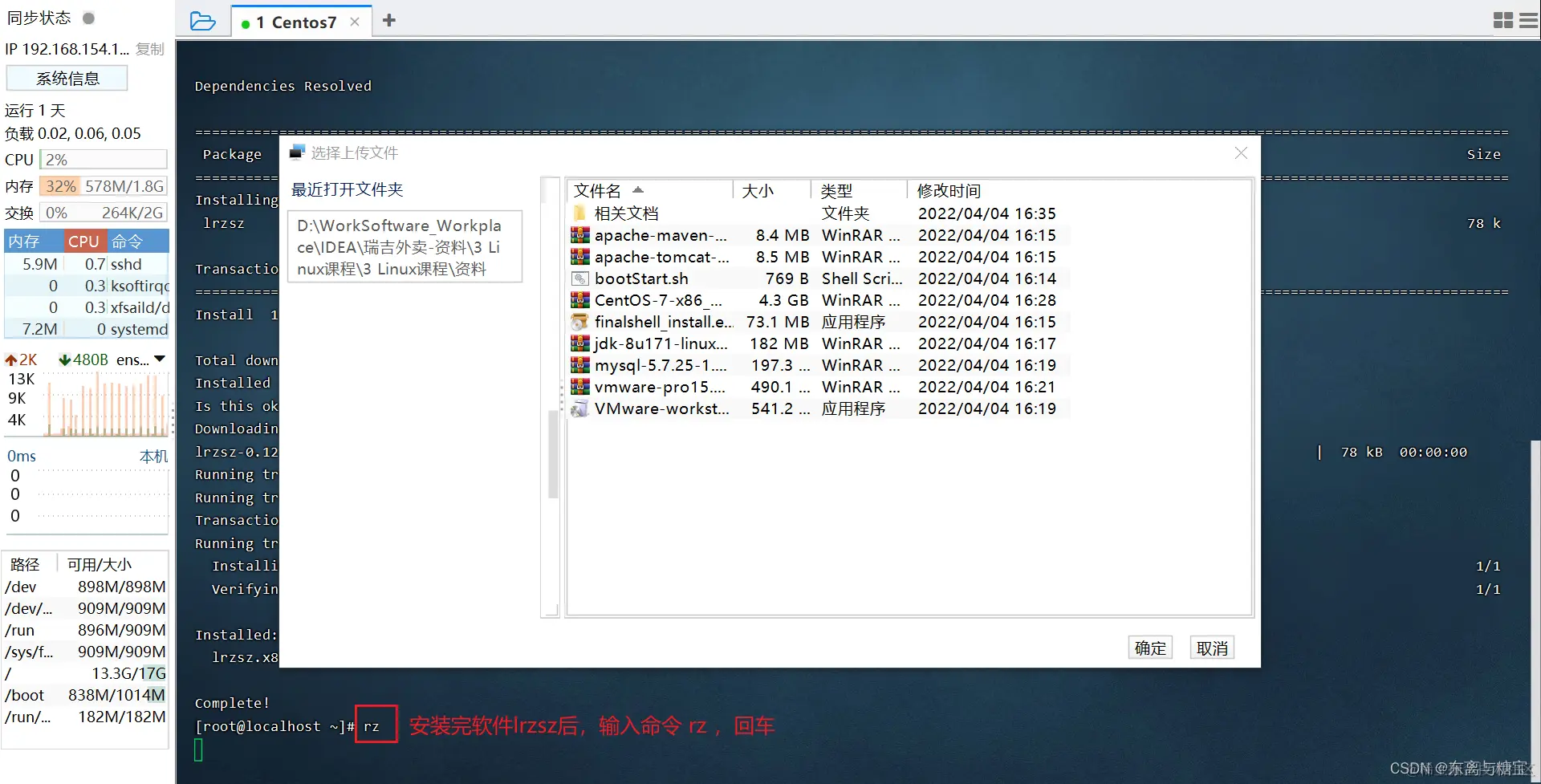1541x784 pixels.
Task: Expand the network interface ens dropdown
Action: point(160,359)
